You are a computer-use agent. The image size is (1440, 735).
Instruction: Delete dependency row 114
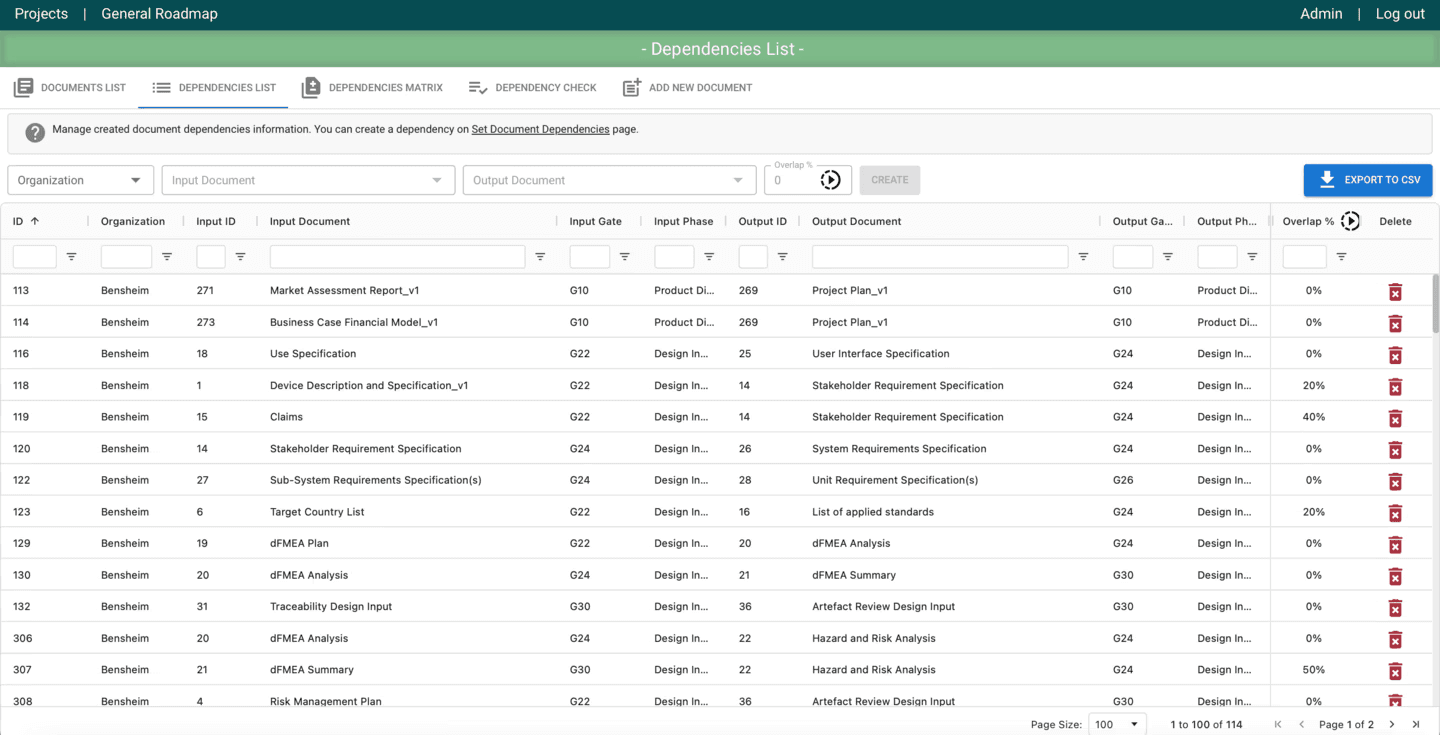1395,323
